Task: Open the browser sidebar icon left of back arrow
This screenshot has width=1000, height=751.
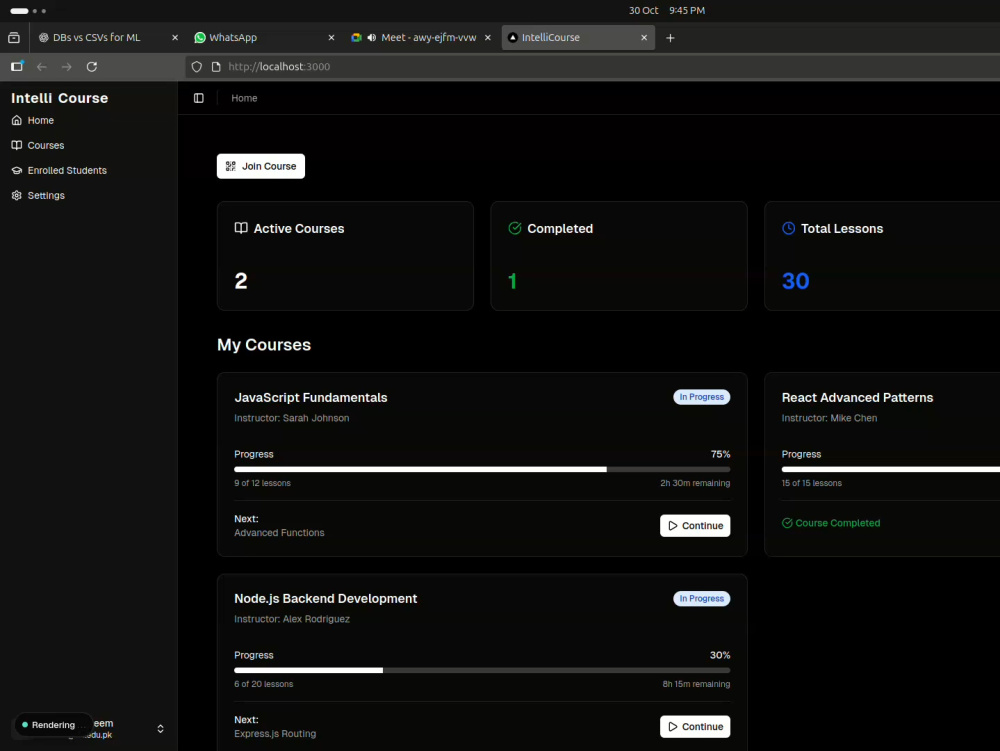Action: (17, 66)
